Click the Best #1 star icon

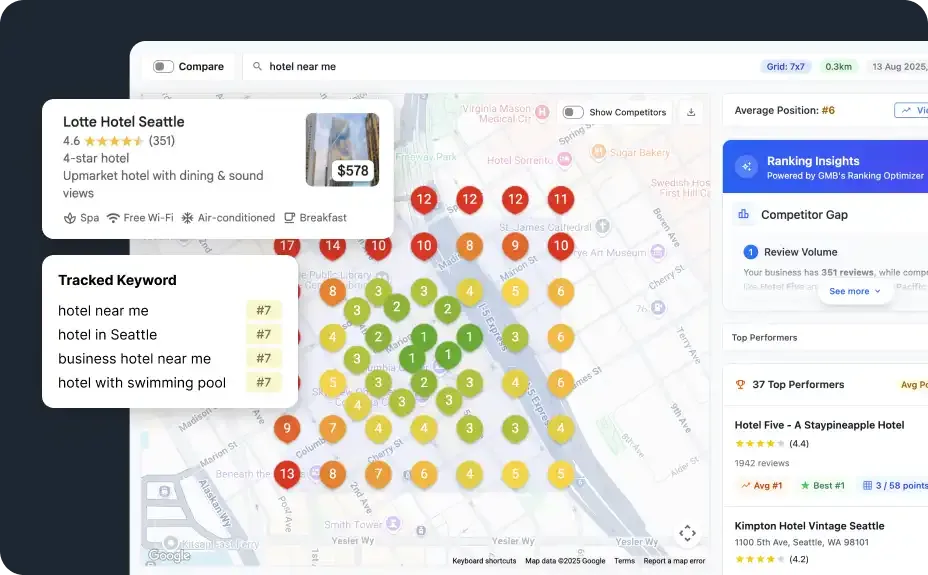(805, 486)
